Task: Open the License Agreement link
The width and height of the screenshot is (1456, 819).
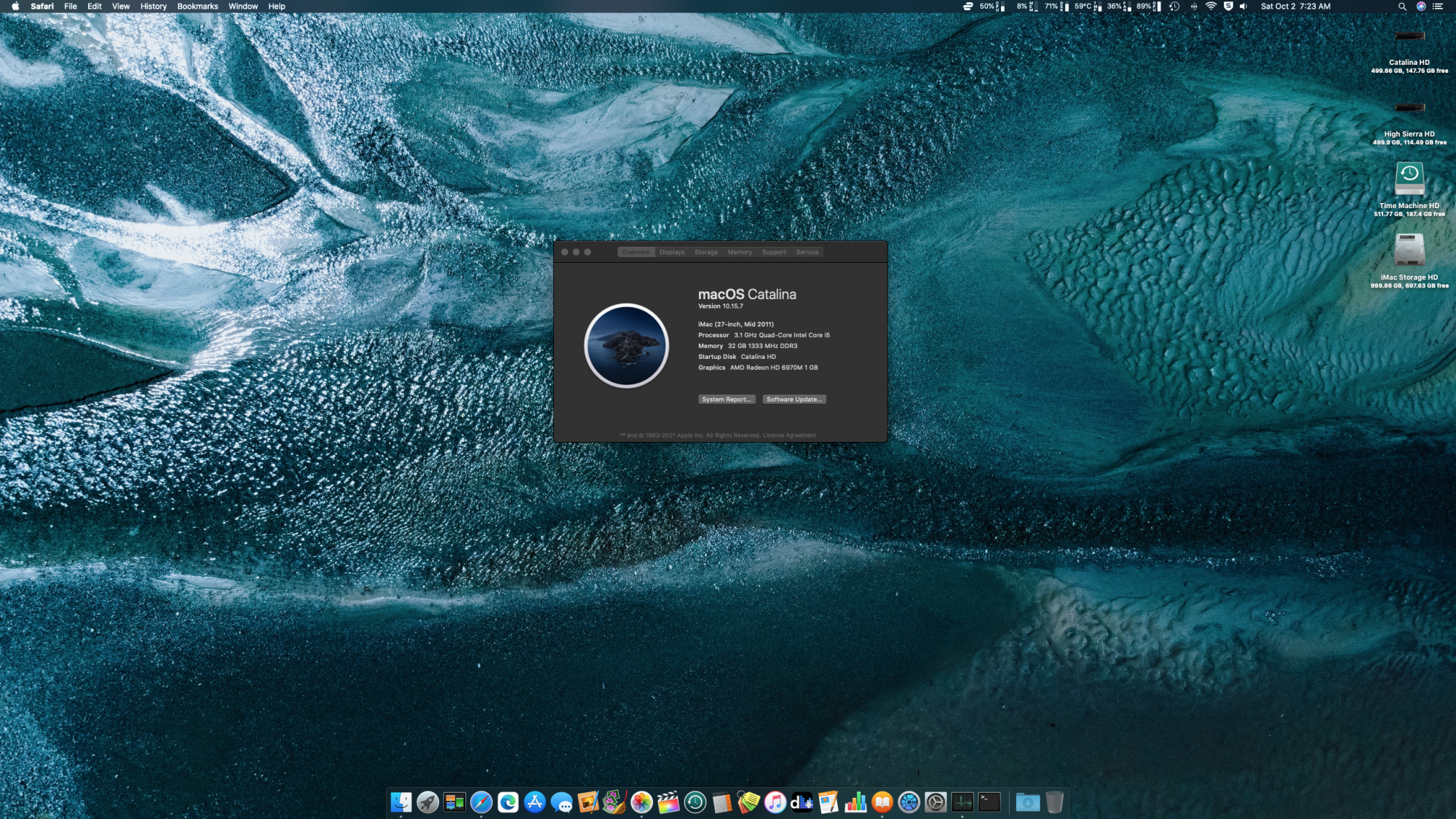Action: [x=789, y=435]
